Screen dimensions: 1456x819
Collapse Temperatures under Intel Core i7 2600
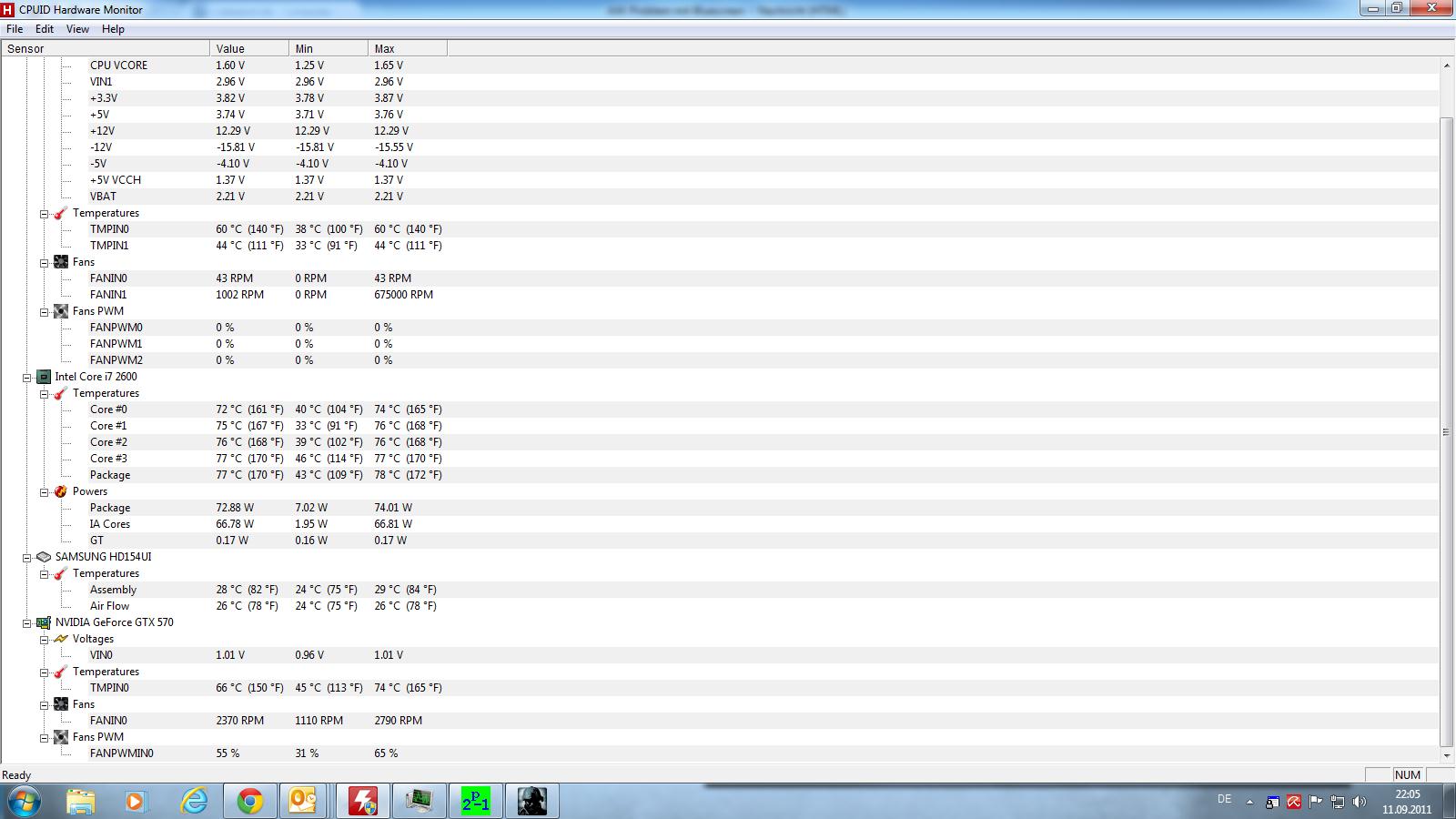[x=44, y=393]
